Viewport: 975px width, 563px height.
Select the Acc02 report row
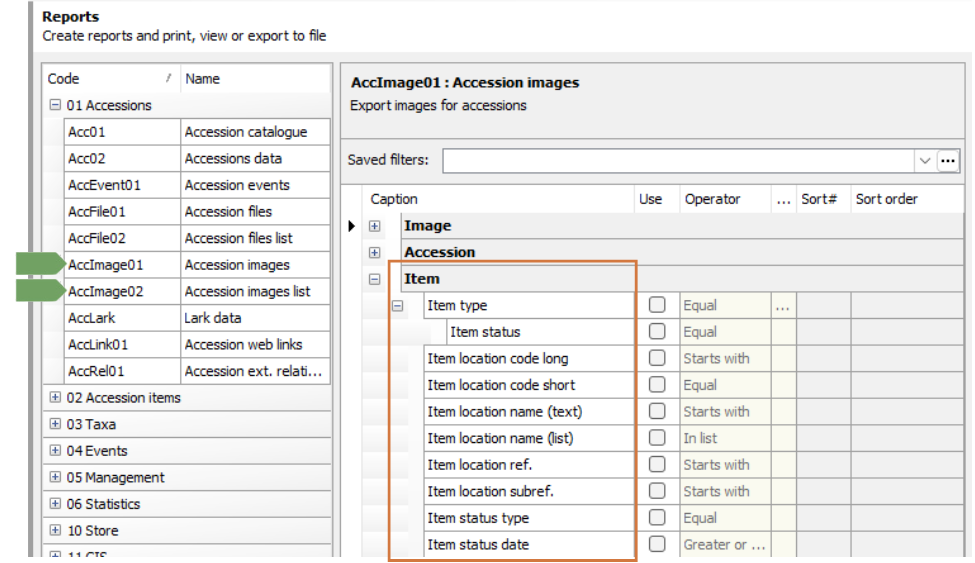tap(196, 159)
